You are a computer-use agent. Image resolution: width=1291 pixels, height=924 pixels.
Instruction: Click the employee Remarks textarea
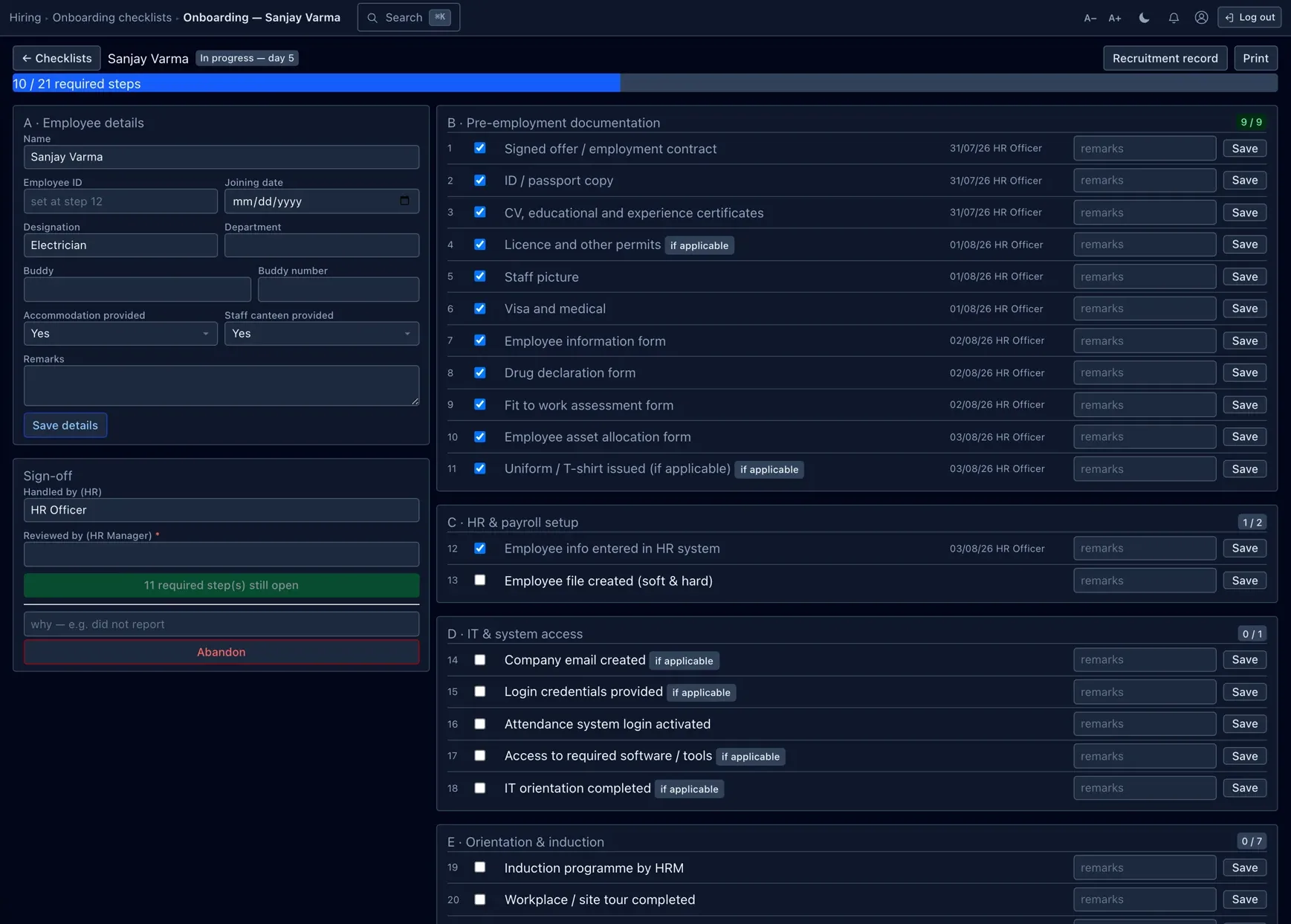pyautogui.click(x=221, y=385)
